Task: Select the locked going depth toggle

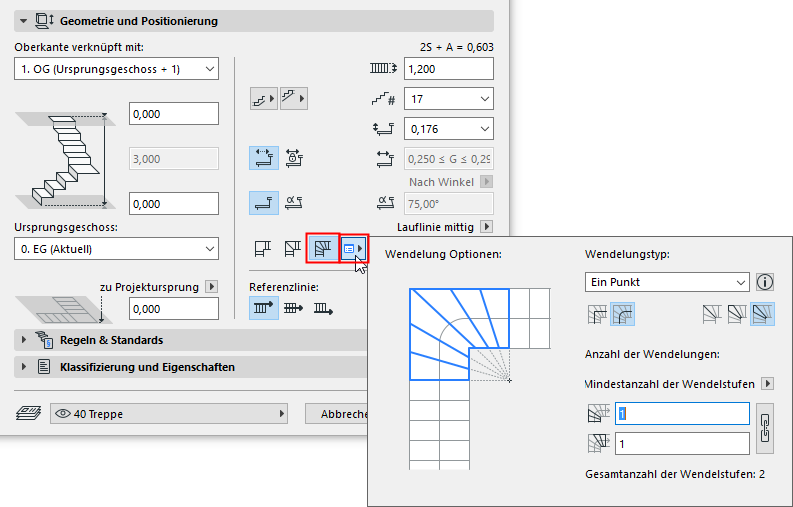Action: (294, 158)
